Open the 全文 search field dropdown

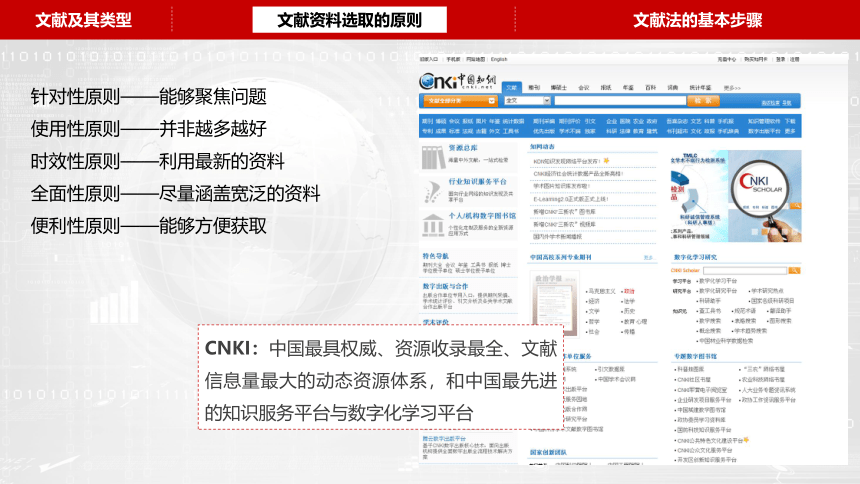[x=527, y=100]
